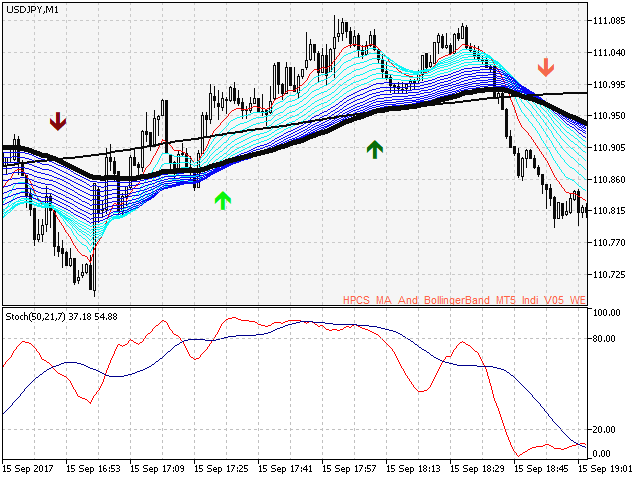Click the 110.725 price level

tap(609, 275)
